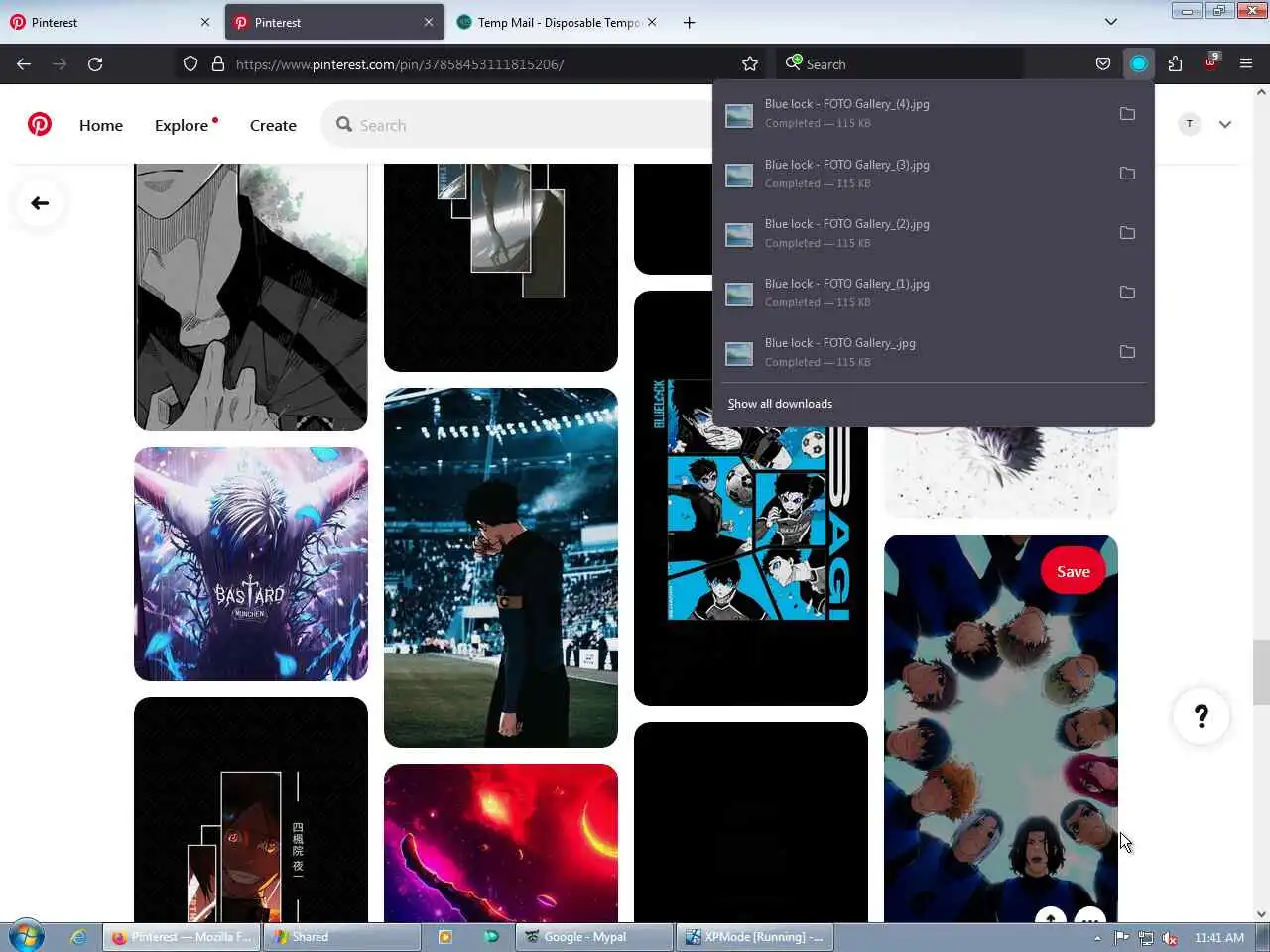
Task: Open the Isagi blue manga panel pin
Action: click(x=751, y=565)
